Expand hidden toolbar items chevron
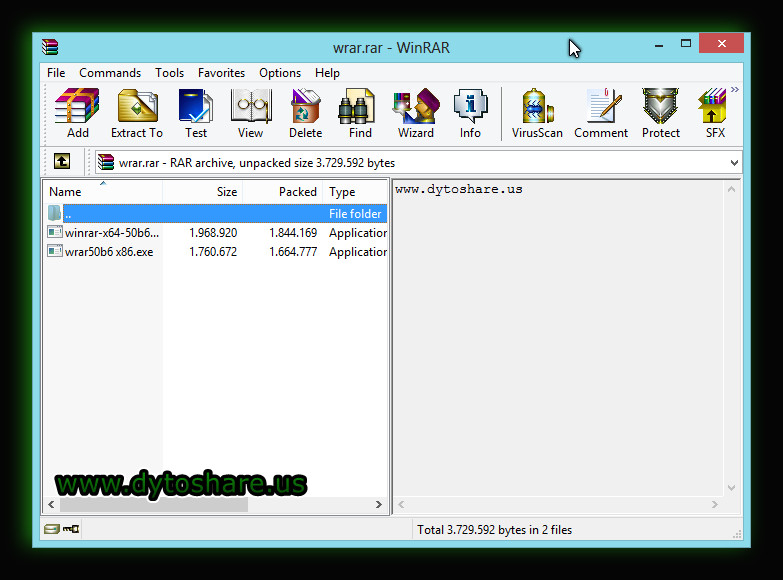Viewport: 783px width, 580px height. (x=735, y=89)
